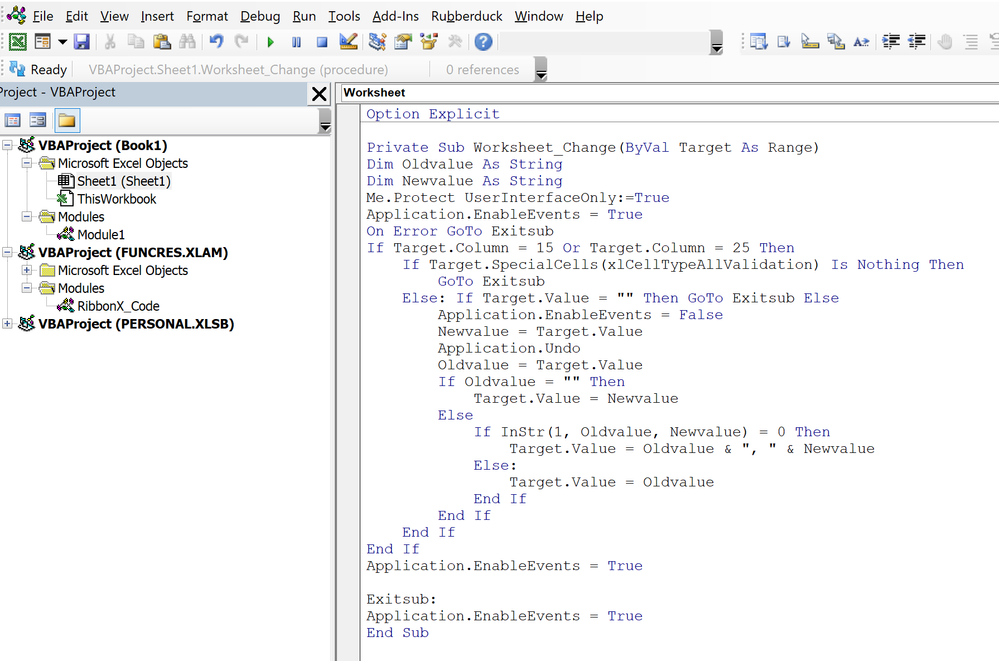The image size is (999, 661).
Task: Open the Debug menu
Action: click(259, 16)
